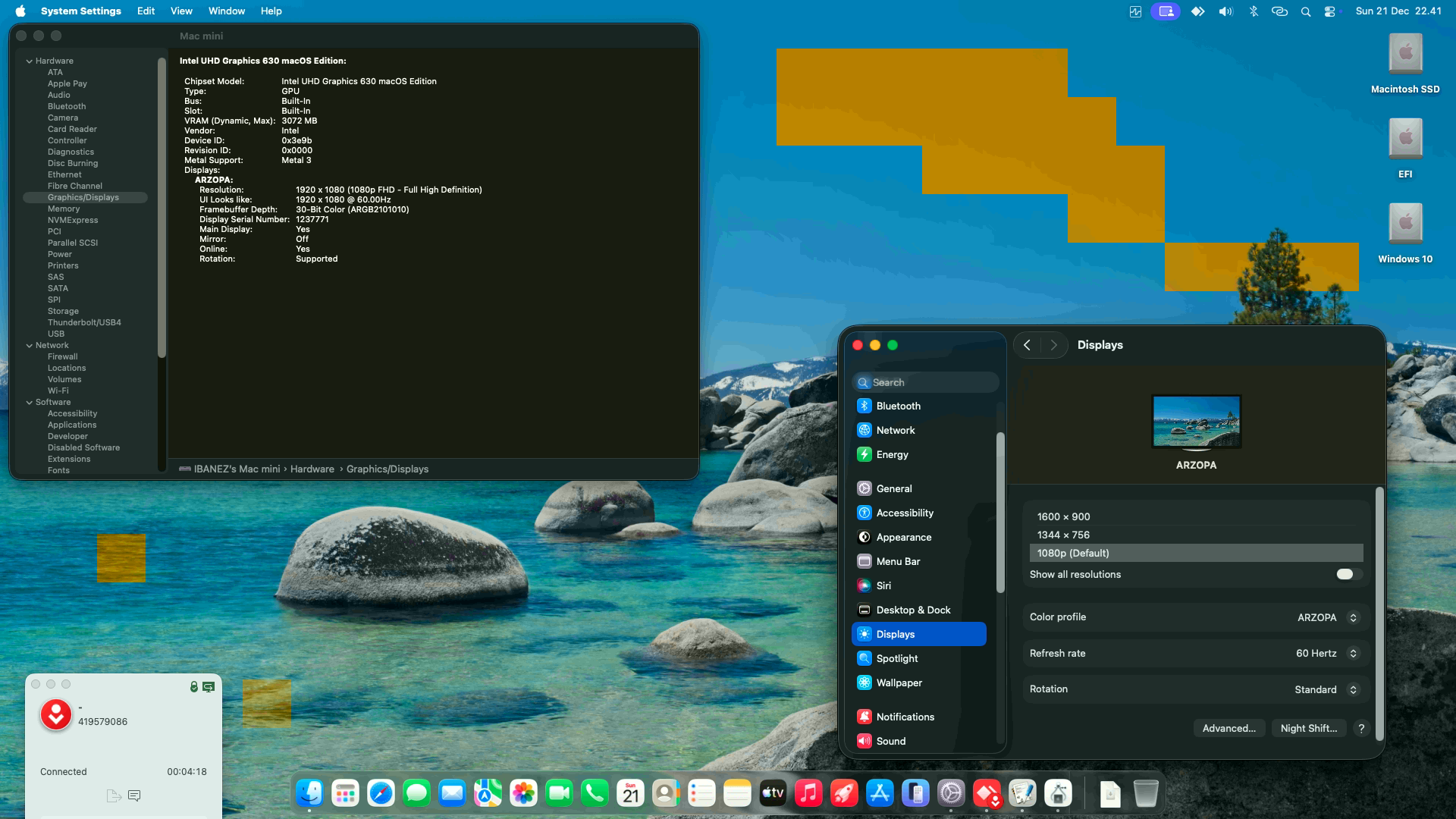Collapse the Network section in System Information
The width and height of the screenshot is (1456, 819).
click(x=30, y=345)
